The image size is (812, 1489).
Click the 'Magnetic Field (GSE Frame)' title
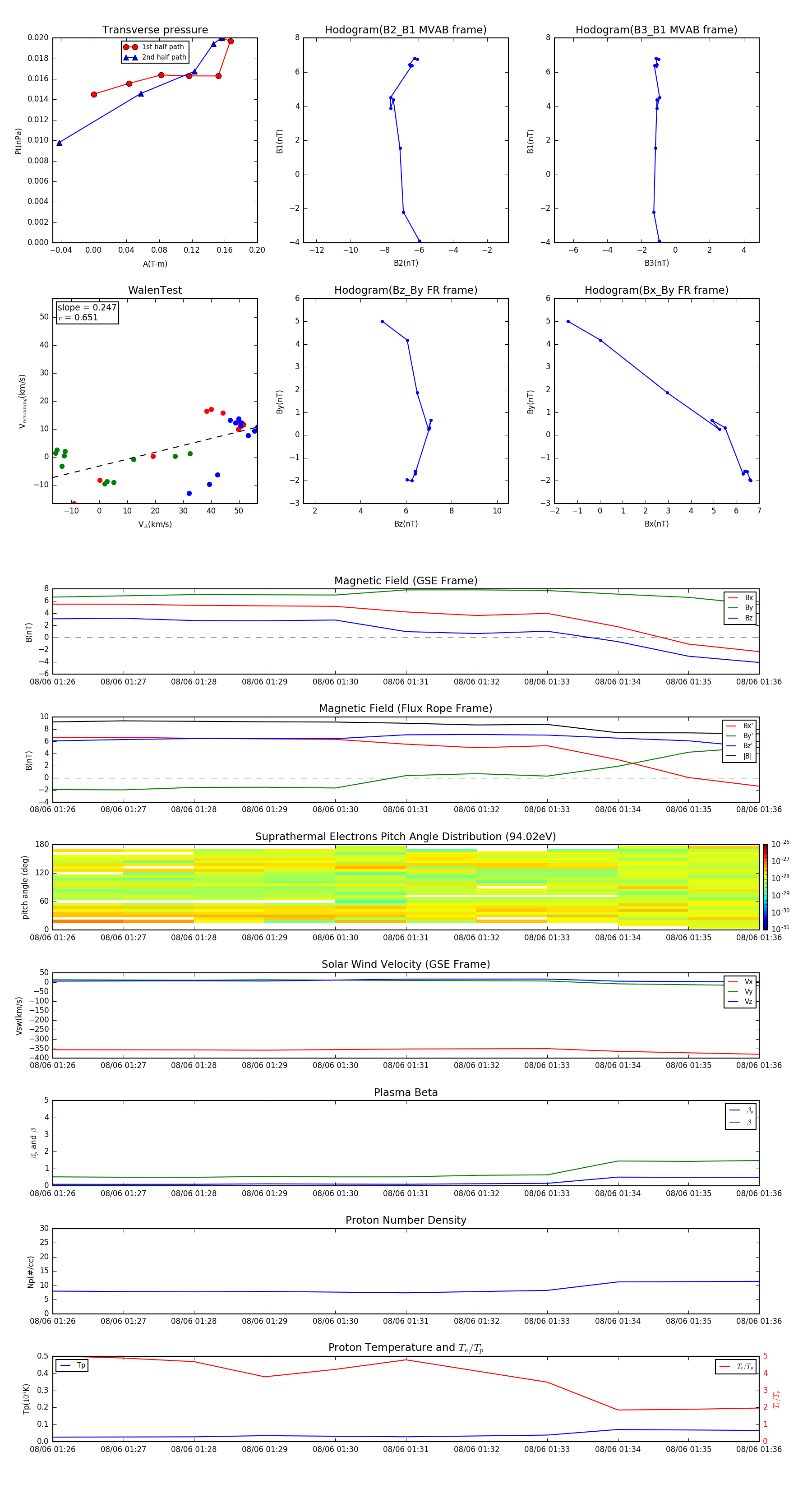(406, 581)
